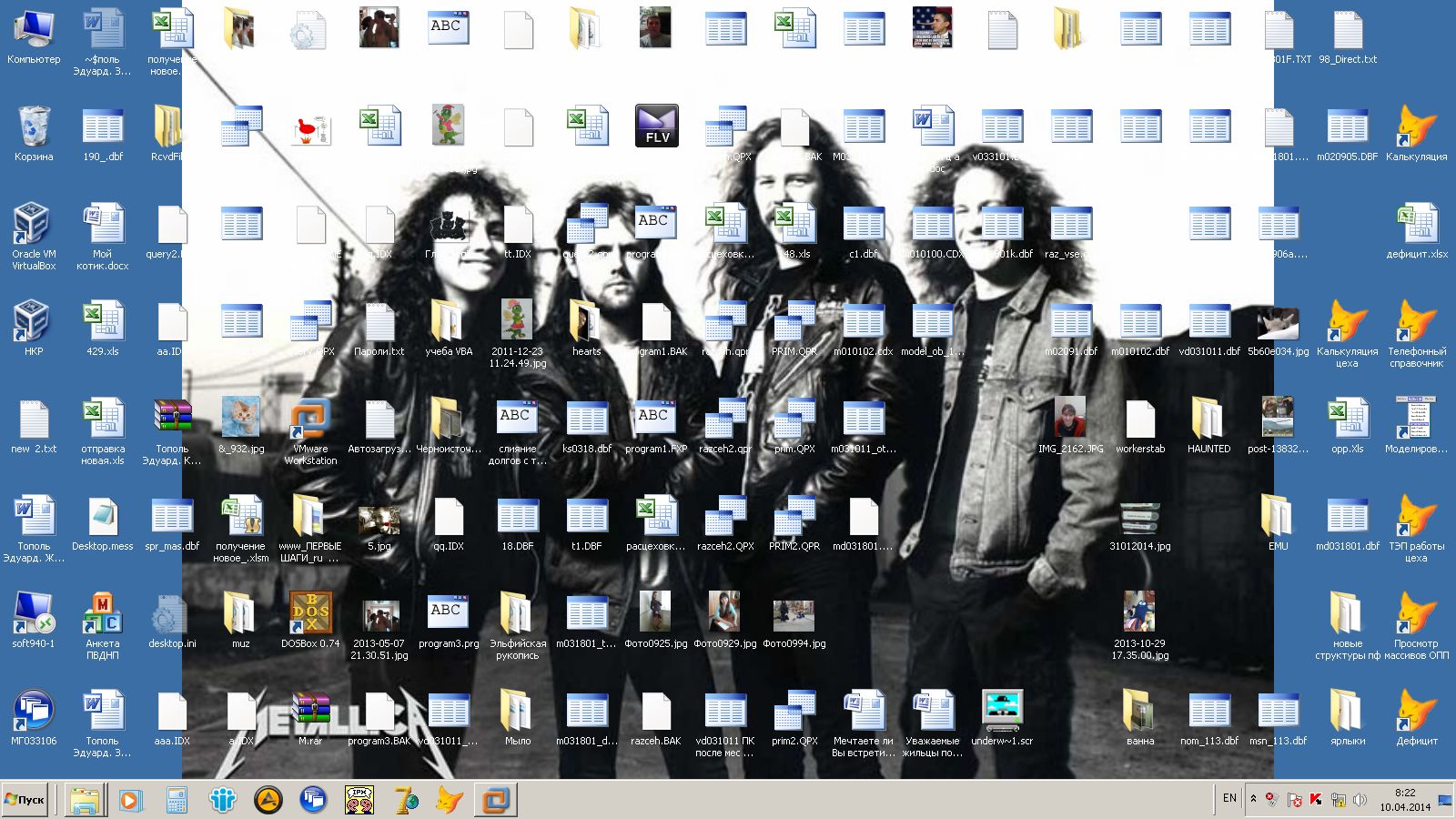Launch AIMP player from the taskbar
The height and width of the screenshot is (819, 1456).
(x=268, y=800)
